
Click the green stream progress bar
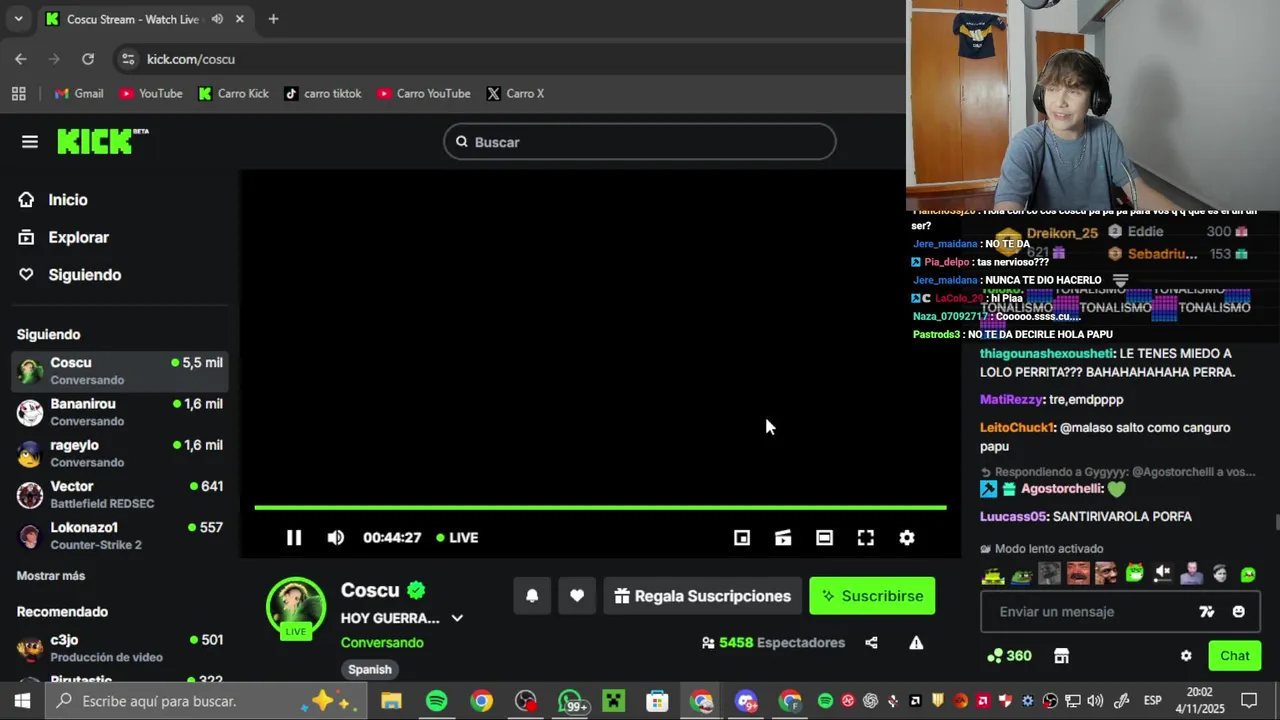600,508
